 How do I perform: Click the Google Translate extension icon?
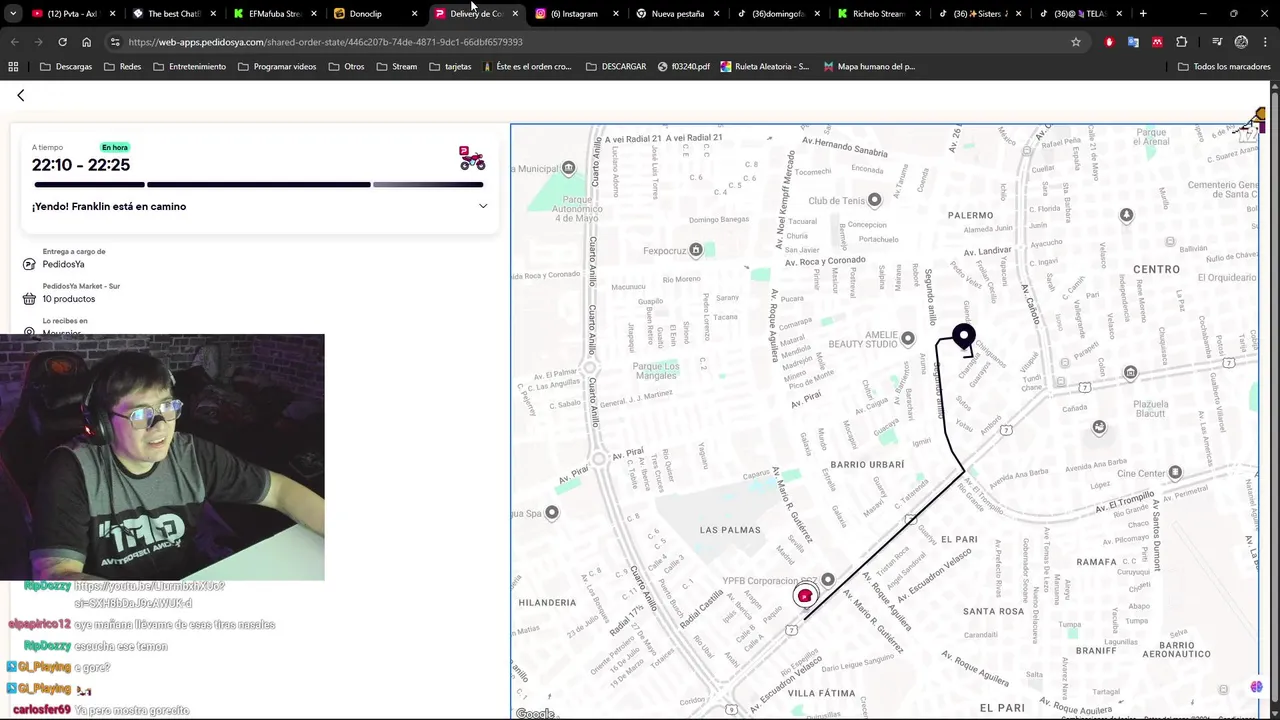1133,42
